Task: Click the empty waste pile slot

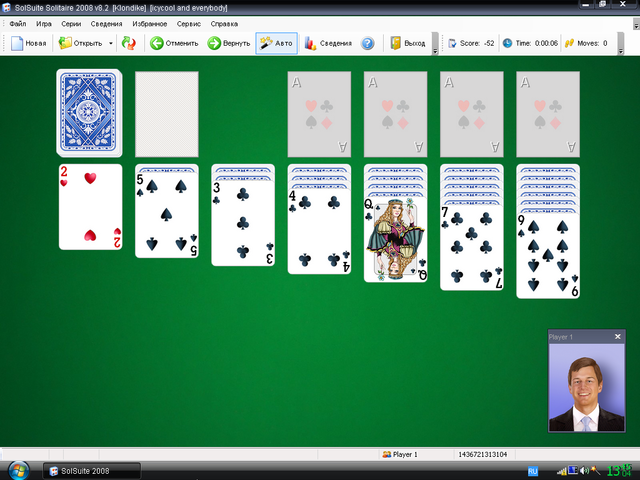Action: tap(167, 114)
